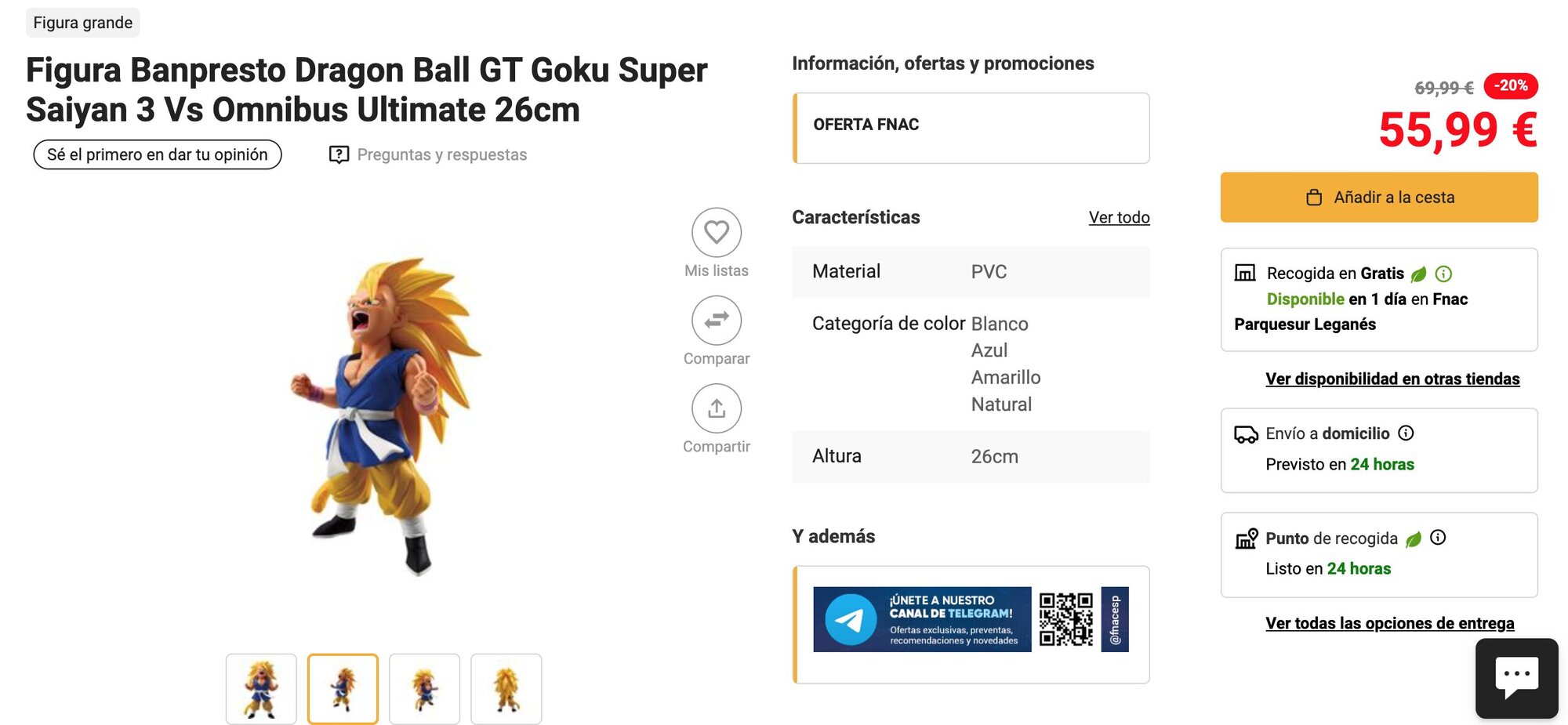Open the live chat bubble icon
The height and width of the screenshot is (725, 1568).
coord(1516,677)
